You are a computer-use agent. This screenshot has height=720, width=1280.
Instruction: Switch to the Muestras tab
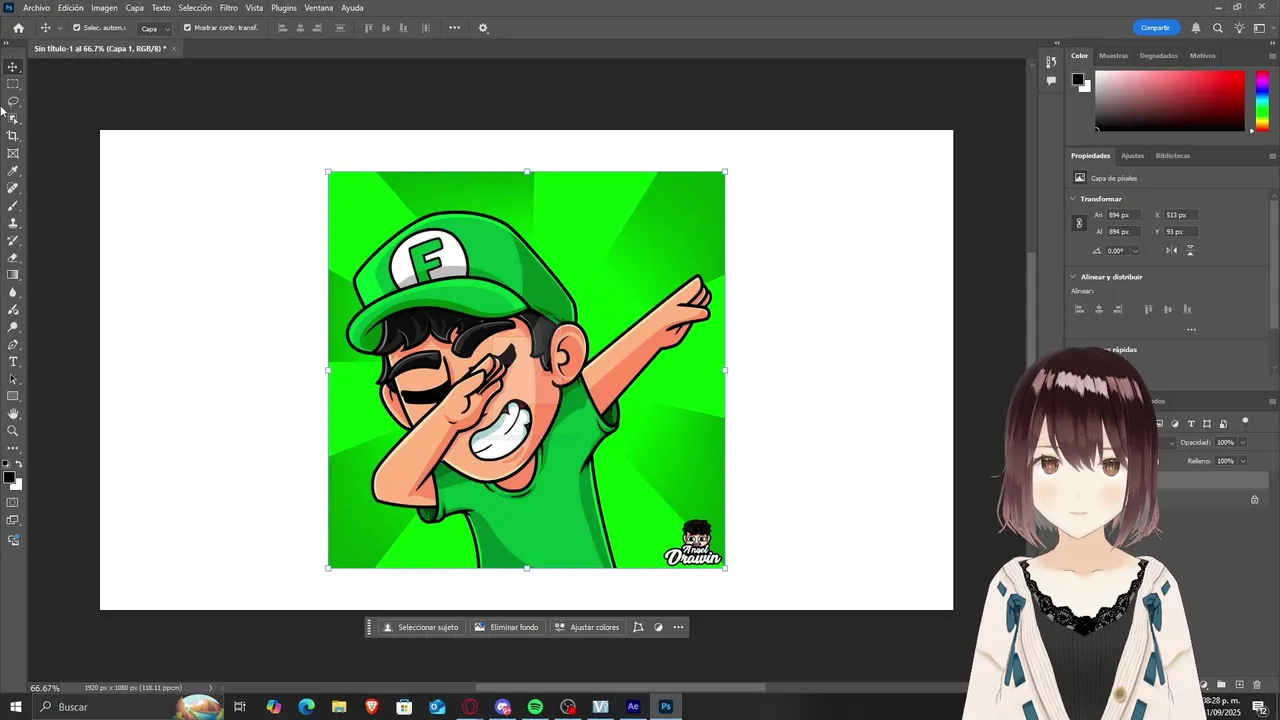(1113, 56)
